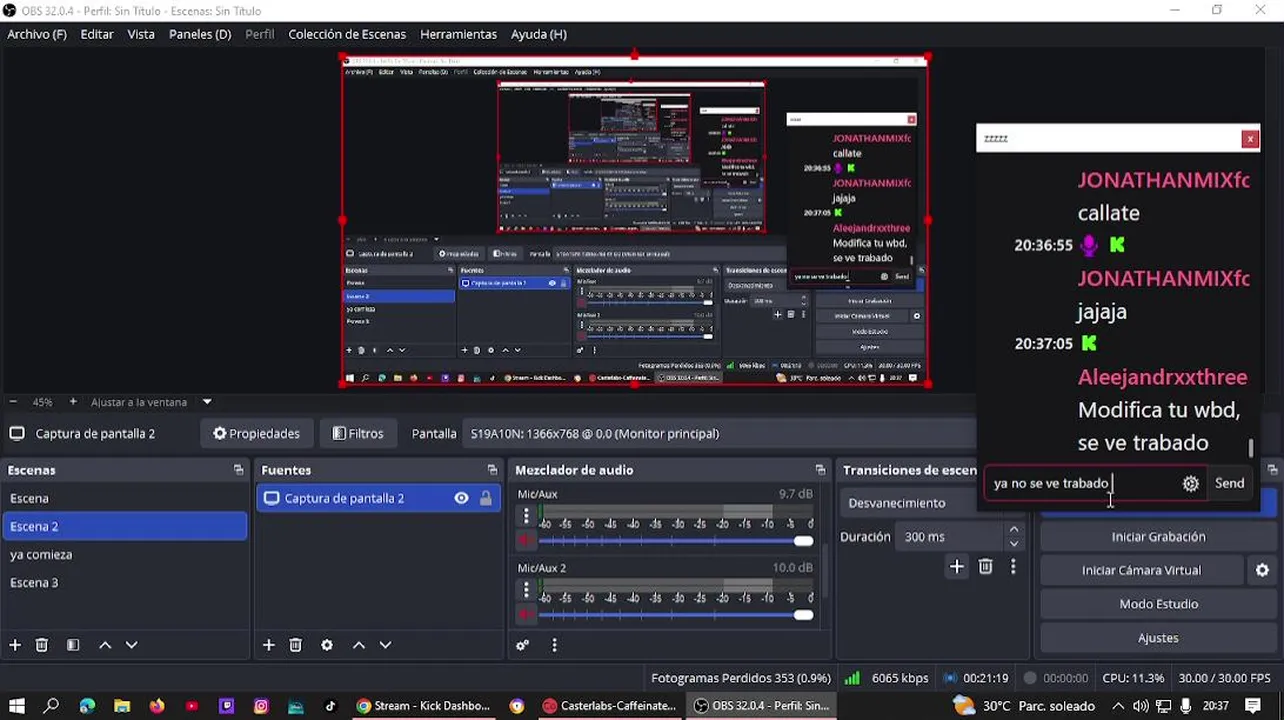Click the Mic/Aux 2 volume slider handle
The image size is (1284, 720).
tap(803, 615)
